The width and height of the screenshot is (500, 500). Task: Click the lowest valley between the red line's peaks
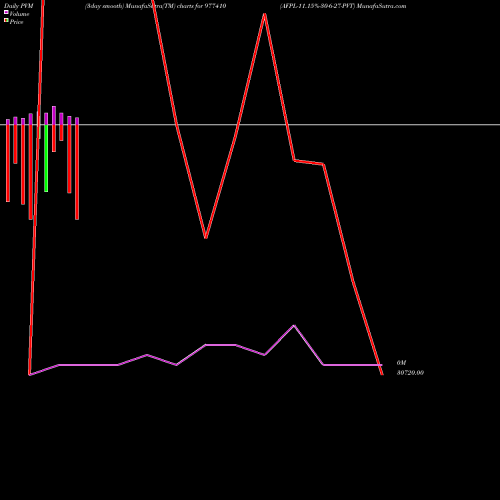[206, 237]
